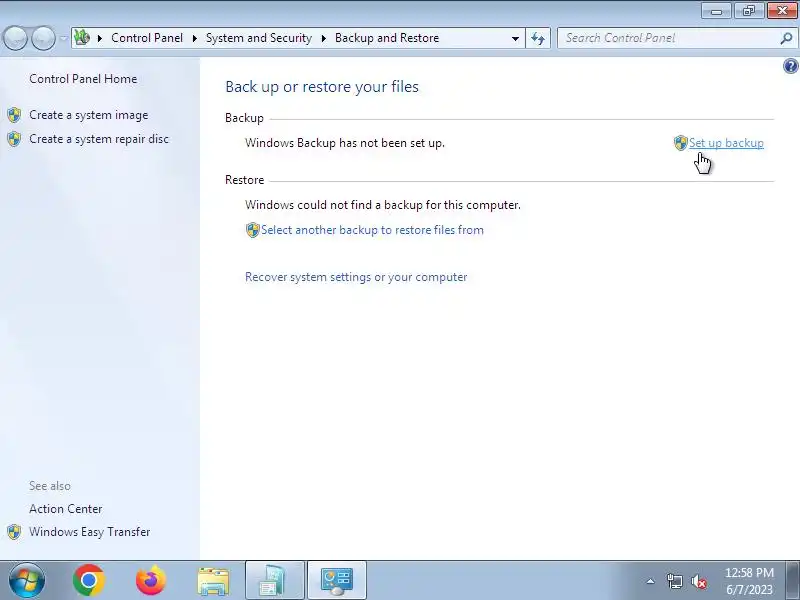Click the Control Panel breadcrumb
Viewport: 800px width, 600px height.
point(147,38)
